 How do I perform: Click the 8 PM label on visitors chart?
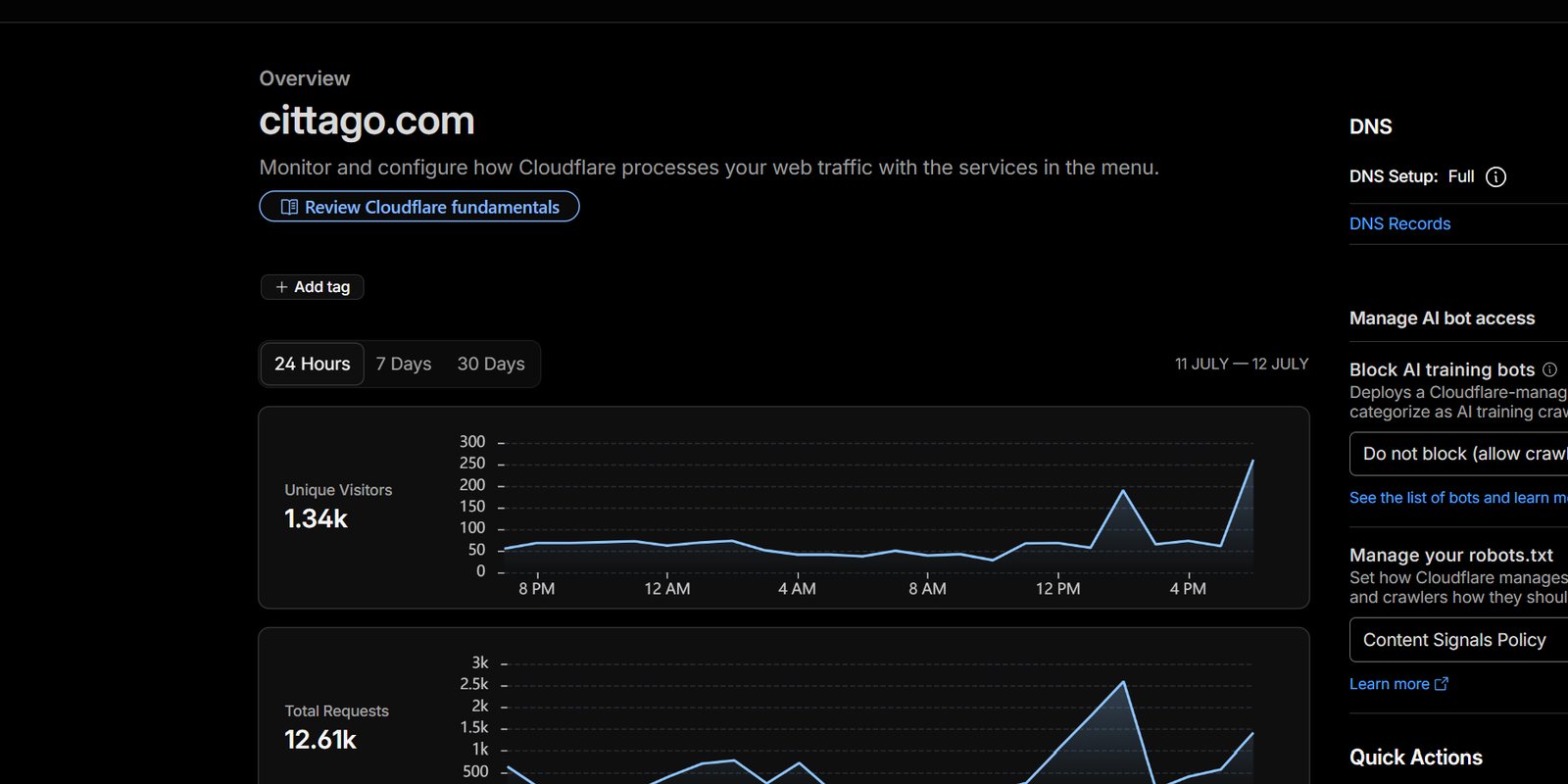(x=536, y=589)
